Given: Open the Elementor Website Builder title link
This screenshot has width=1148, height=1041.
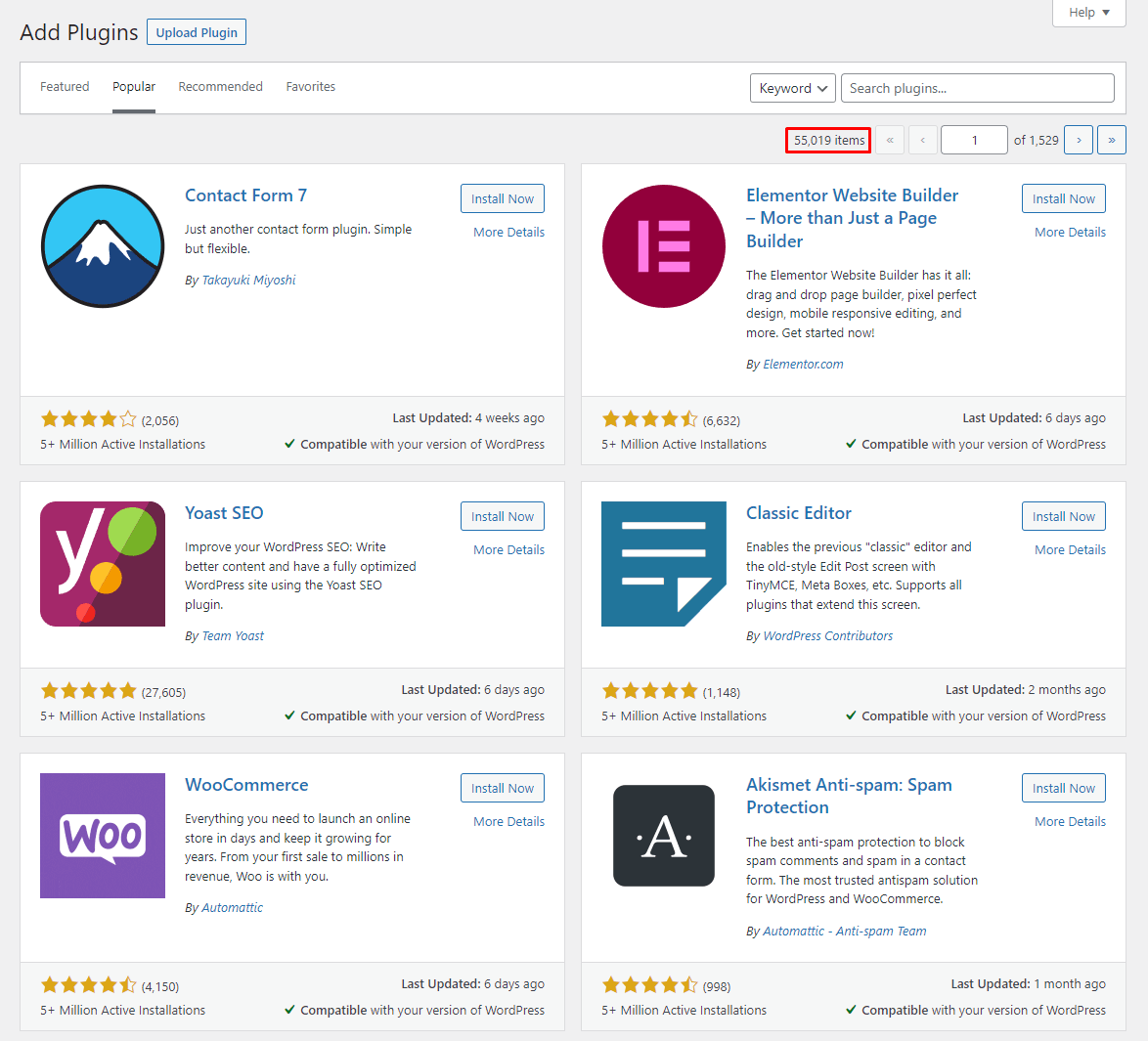Looking at the screenshot, I should [x=853, y=218].
